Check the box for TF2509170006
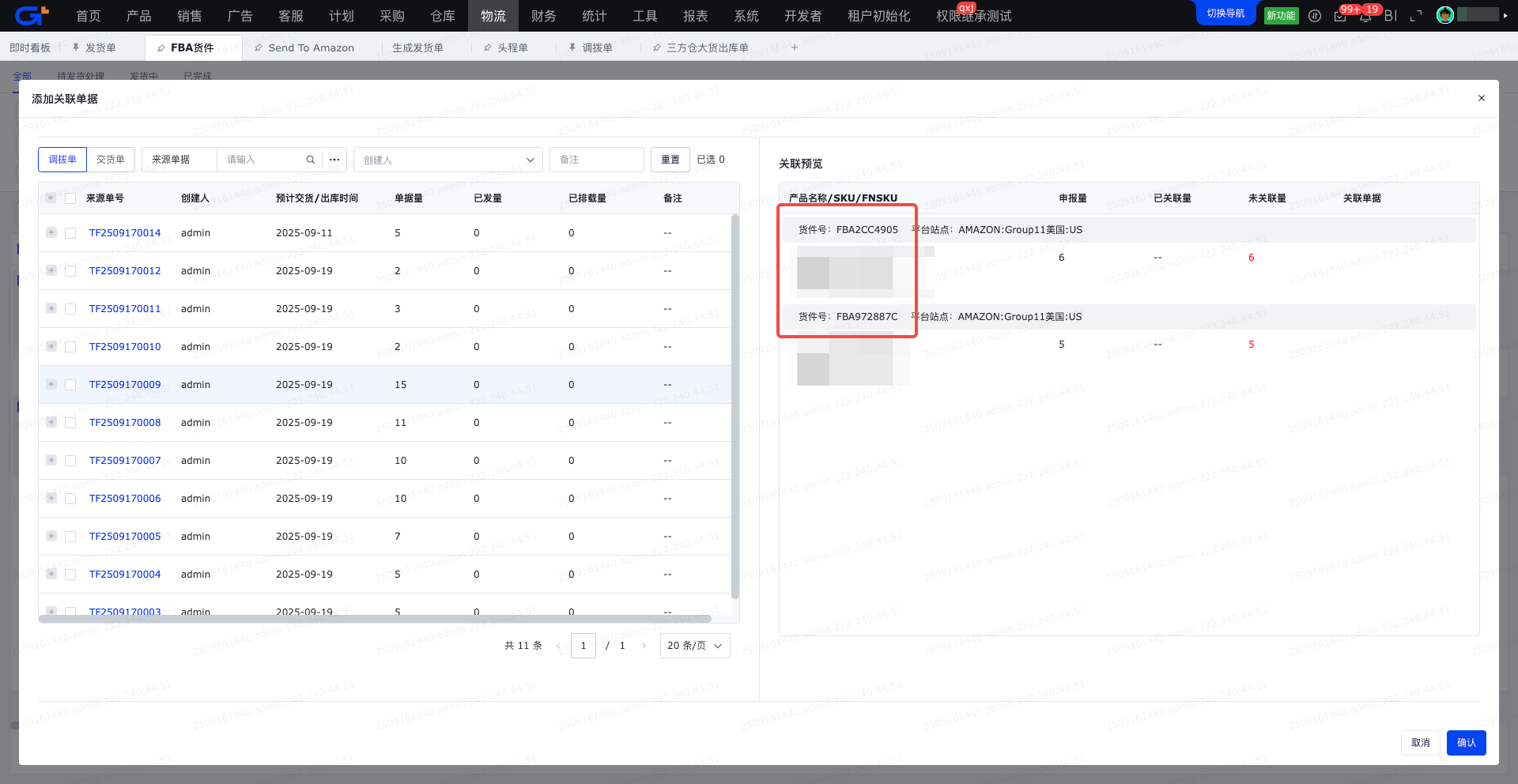The image size is (1518, 784). tap(70, 499)
